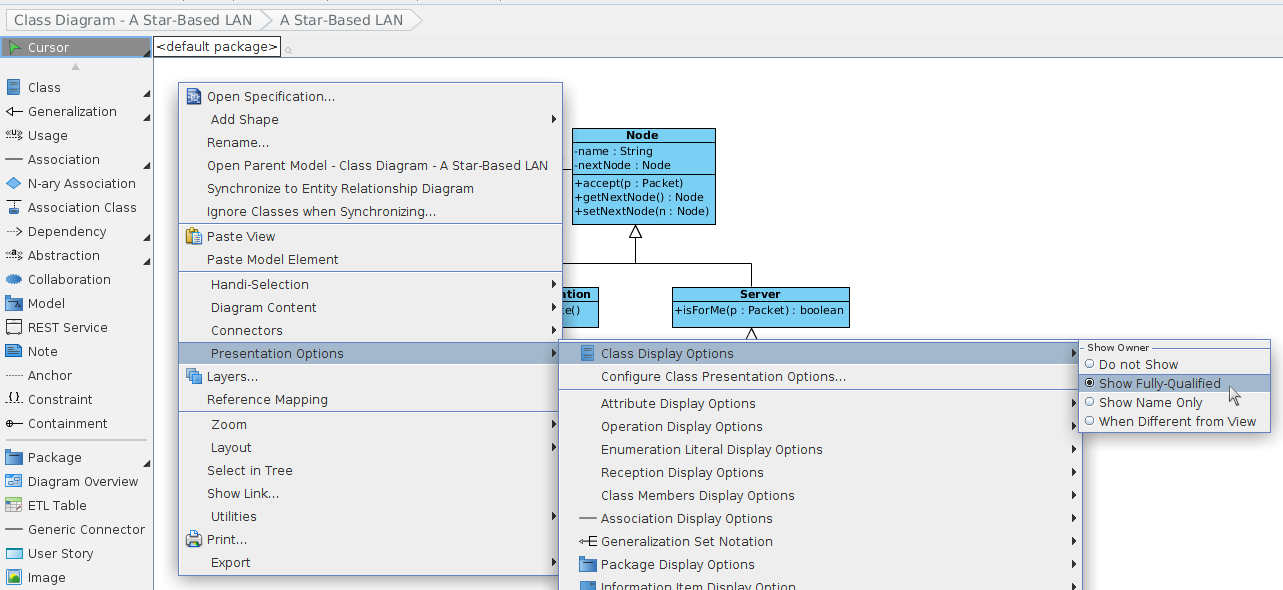
Task: Open Generalization Set Notation submenu
Action: [821, 541]
